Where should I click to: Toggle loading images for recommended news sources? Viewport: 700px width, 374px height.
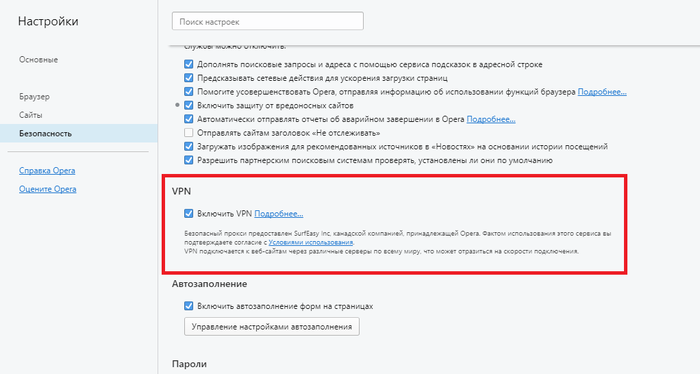(x=188, y=146)
